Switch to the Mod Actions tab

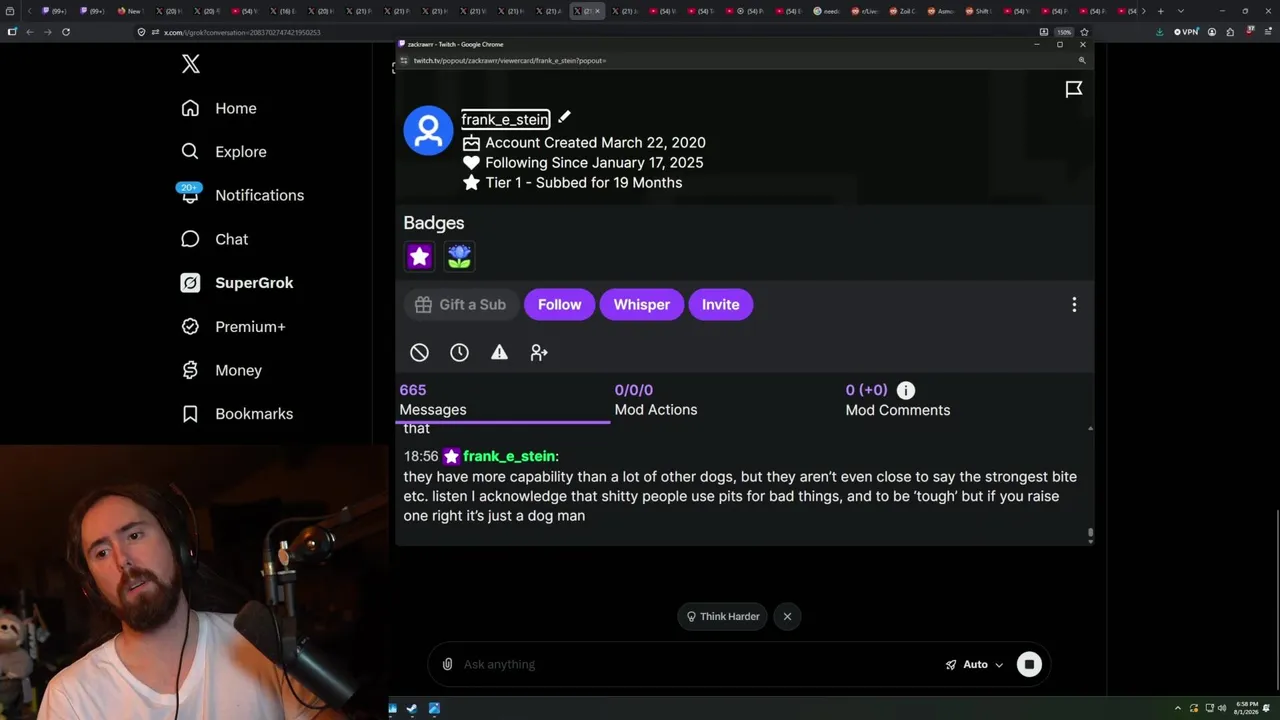(x=656, y=400)
